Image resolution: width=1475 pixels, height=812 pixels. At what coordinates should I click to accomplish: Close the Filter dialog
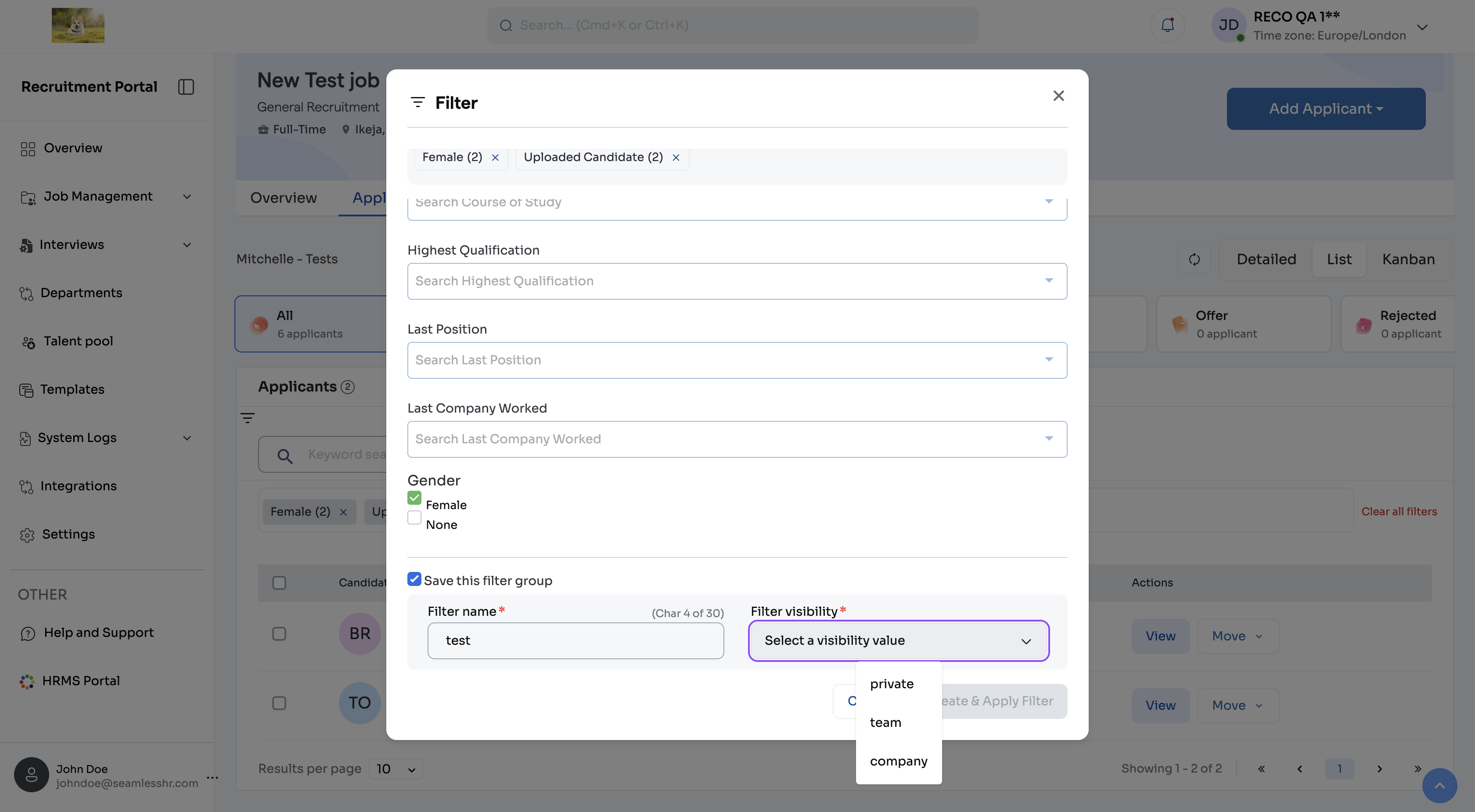click(x=1058, y=96)
